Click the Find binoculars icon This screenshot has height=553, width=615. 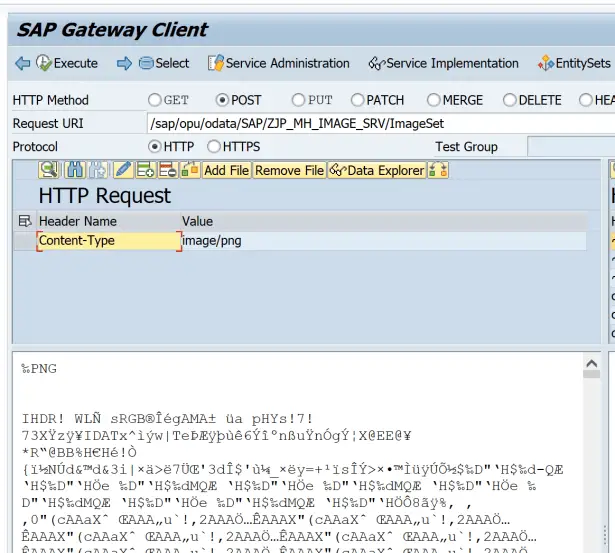tap(75, 170)
